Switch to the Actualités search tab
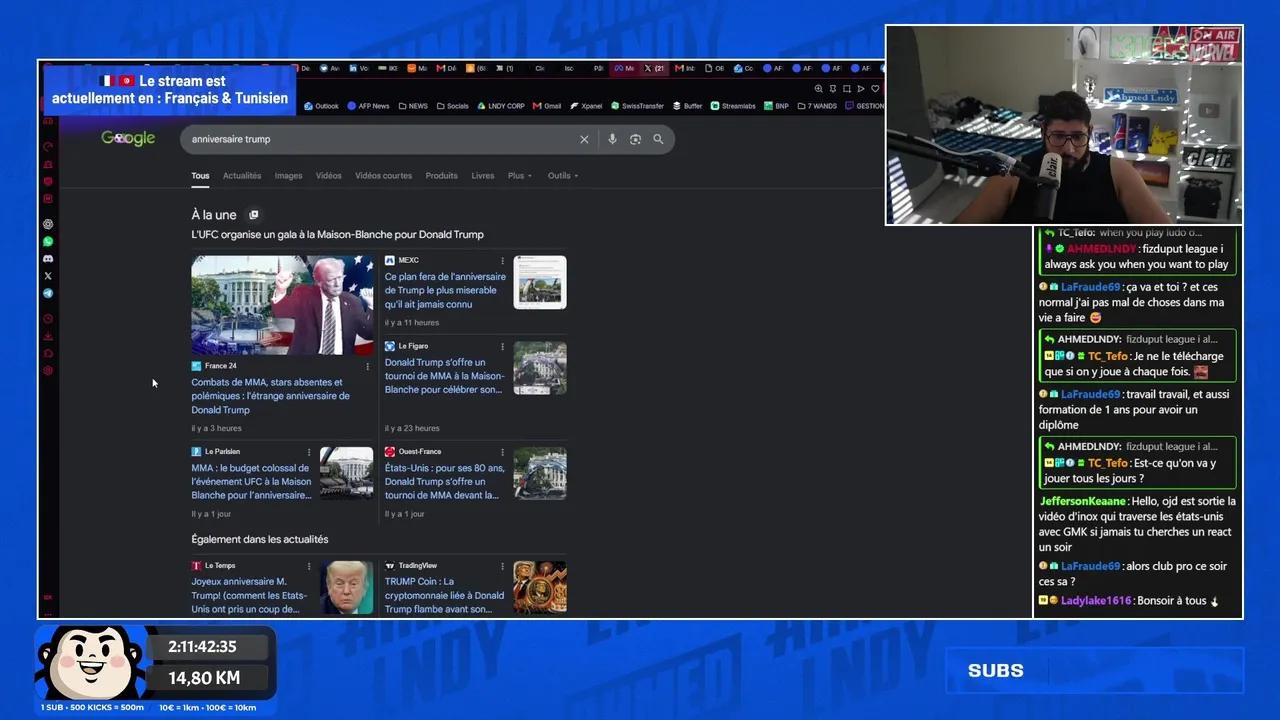Image resolution: width=1280 pixels, height=720 pixels. pos(242,176)
